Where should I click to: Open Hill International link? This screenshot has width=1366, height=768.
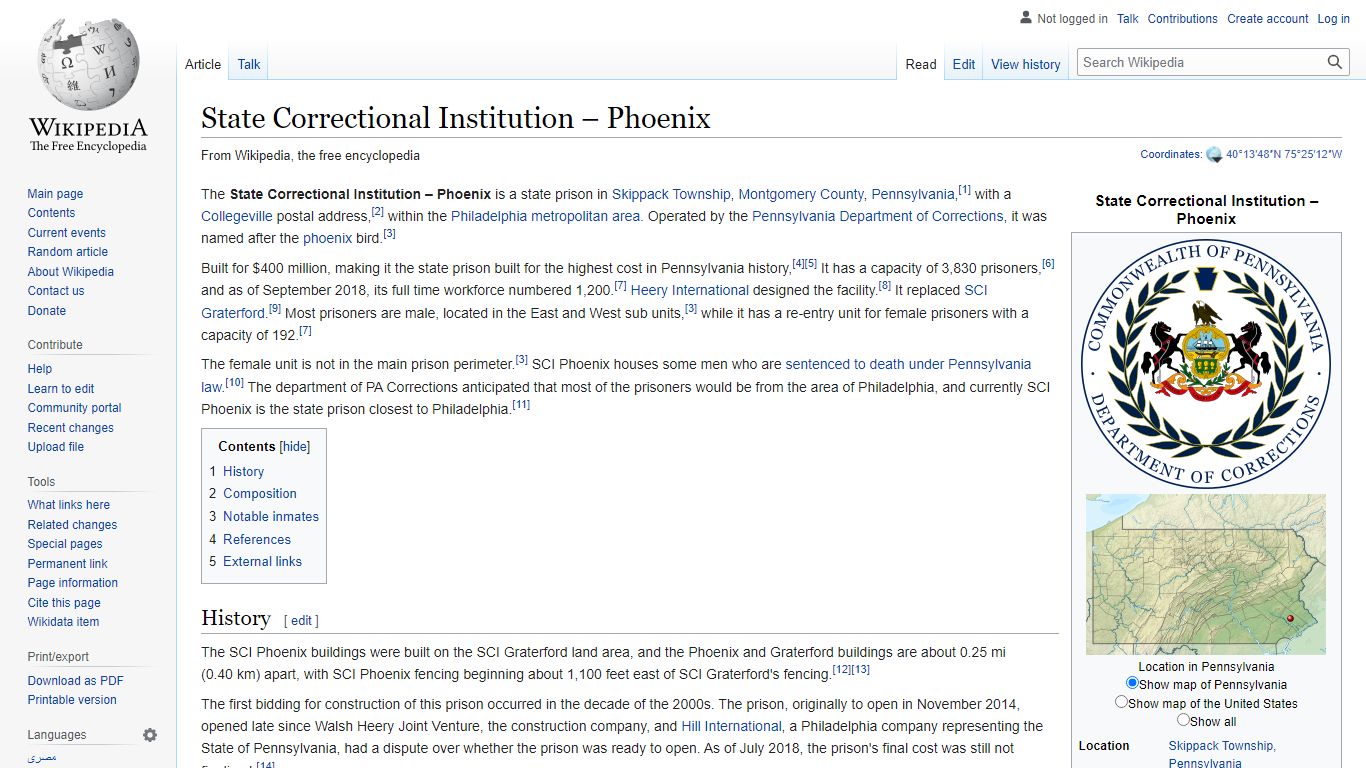pyautogui.click(x=731, y=727)
